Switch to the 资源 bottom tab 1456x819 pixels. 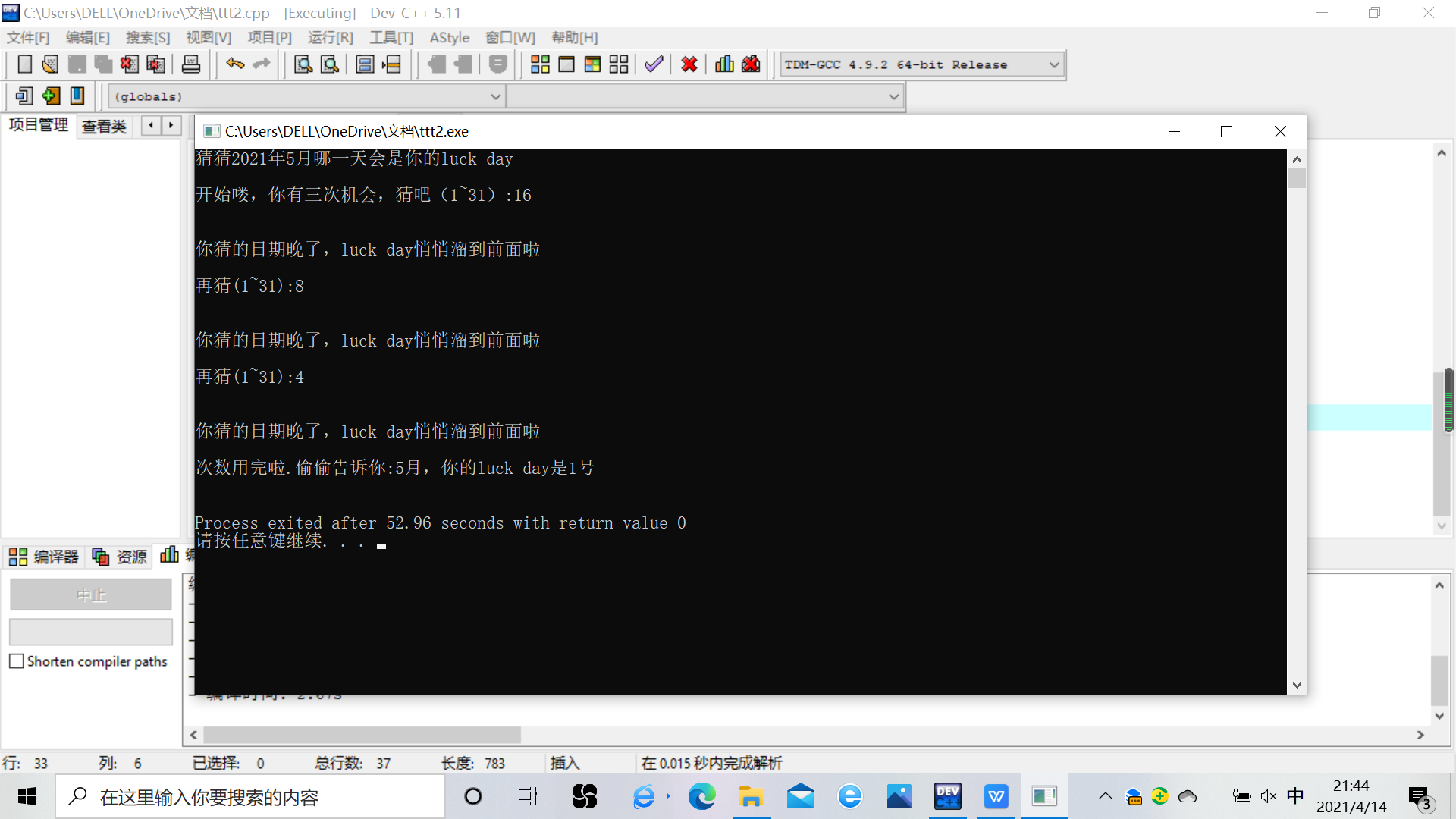(120, 557)
